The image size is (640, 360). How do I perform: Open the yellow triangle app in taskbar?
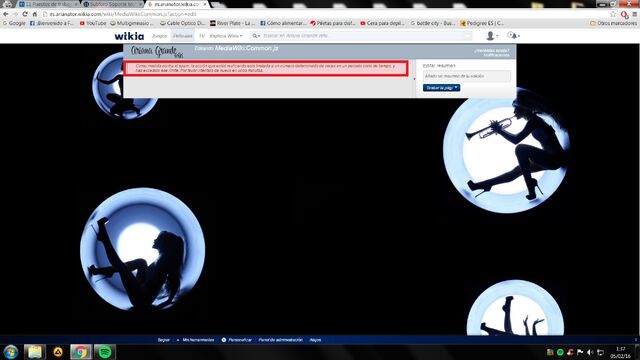pyautogui.click(x=58, y=352)
